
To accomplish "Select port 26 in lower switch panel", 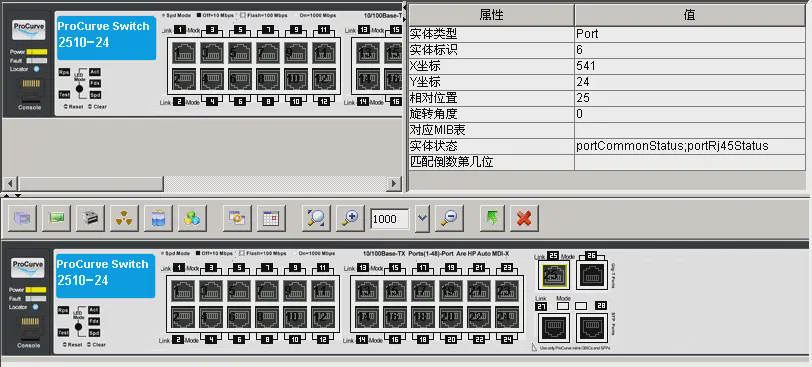I will pyautogui.click(x=592, y=275).
